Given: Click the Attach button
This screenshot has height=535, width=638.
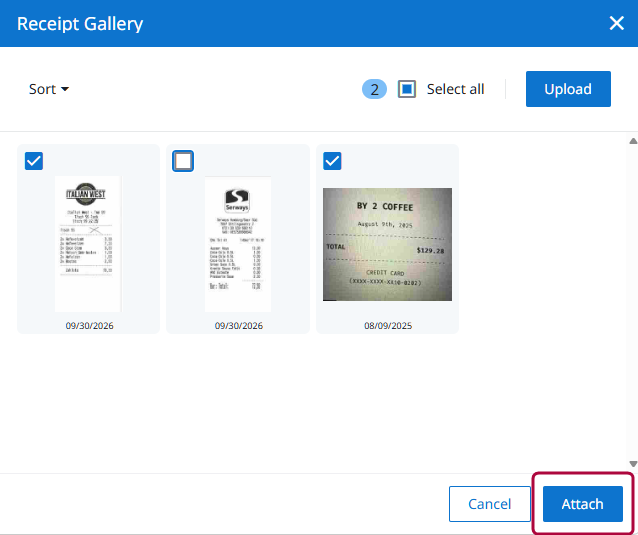Looking at the screenshot, I should click(x=583, y=504).
